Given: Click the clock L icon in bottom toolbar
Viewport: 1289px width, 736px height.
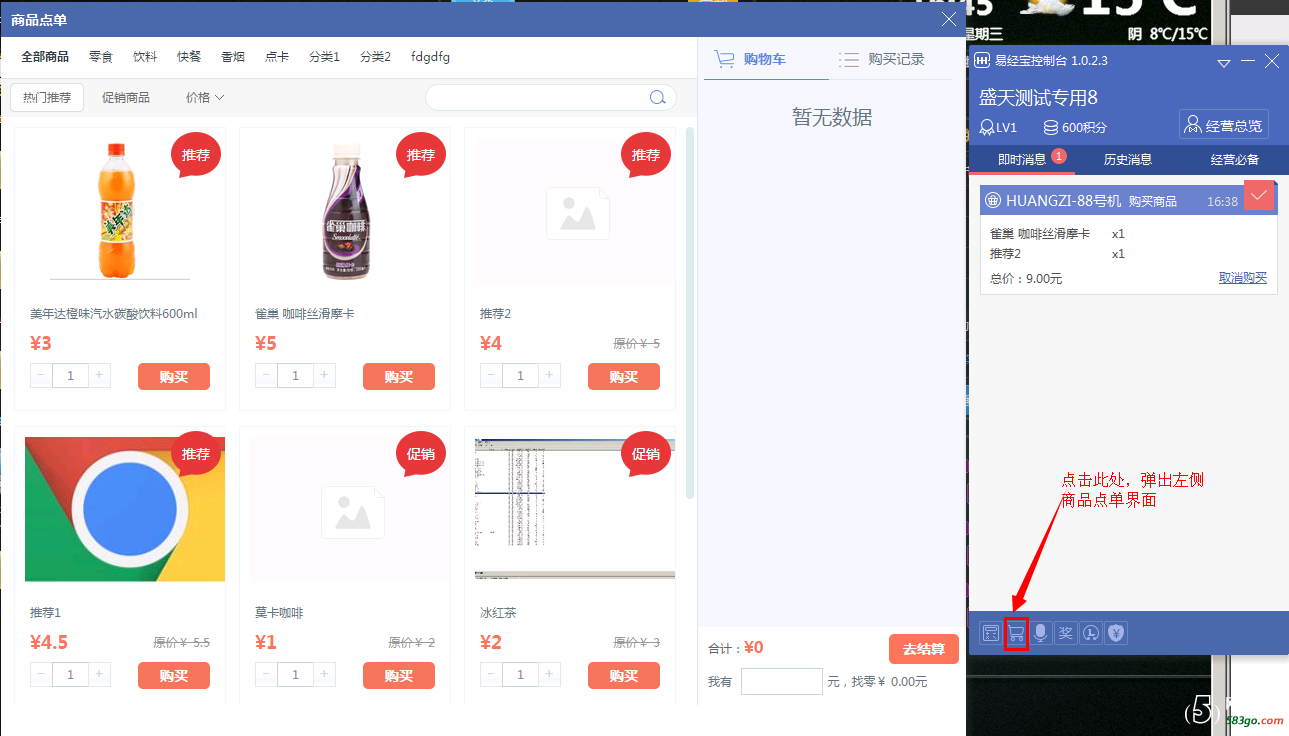Looking at the screenshot, I should click(1091, 633).
